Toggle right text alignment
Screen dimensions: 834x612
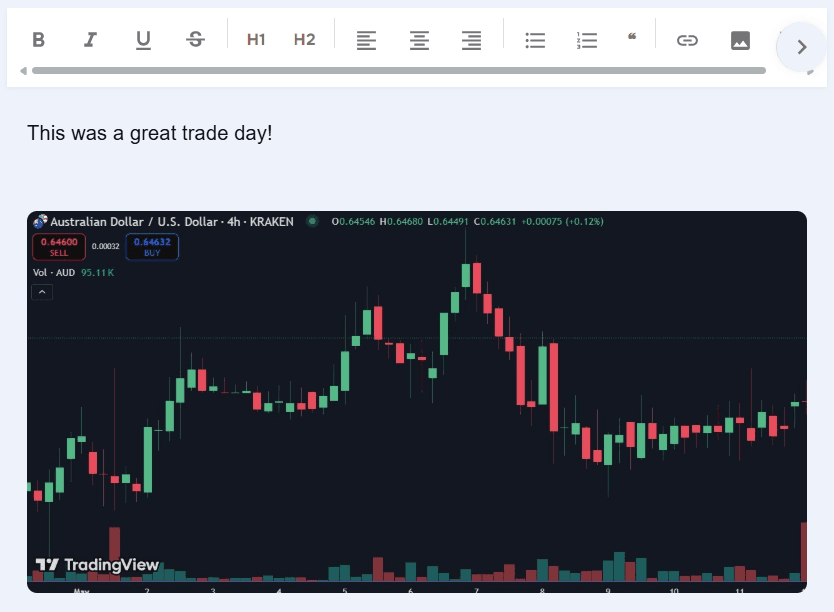coord(471,40)
